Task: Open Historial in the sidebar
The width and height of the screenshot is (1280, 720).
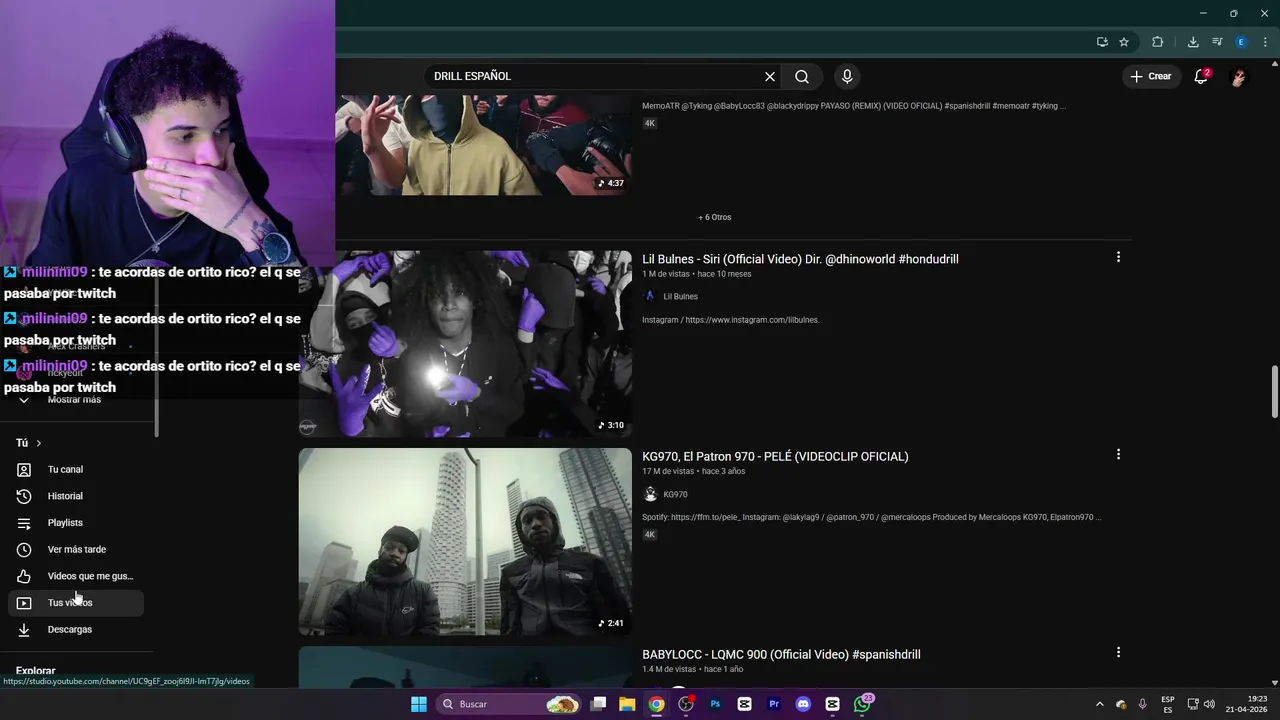Action: coord(76,496)
